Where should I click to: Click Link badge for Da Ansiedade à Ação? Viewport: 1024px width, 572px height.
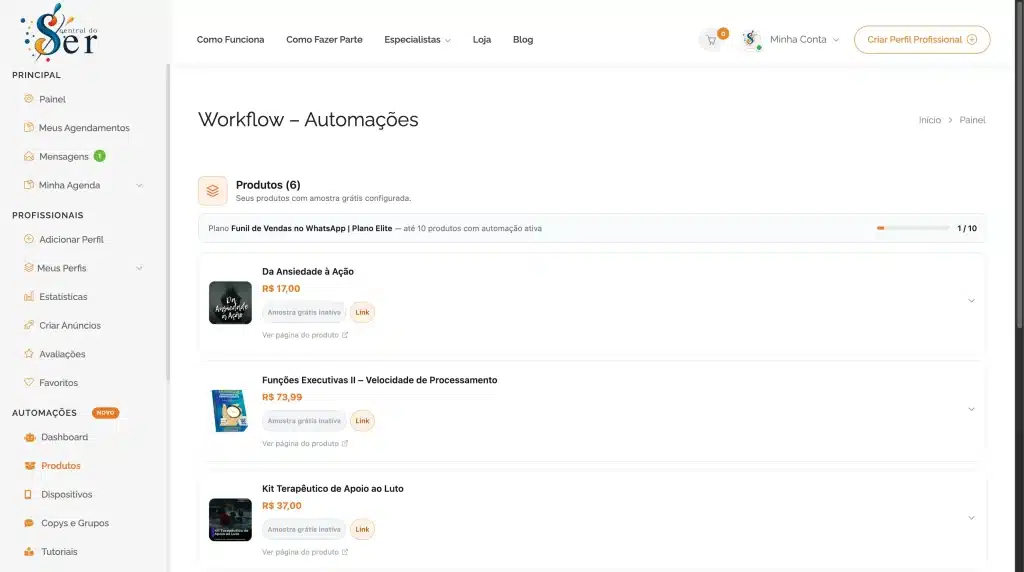point(362,312)
